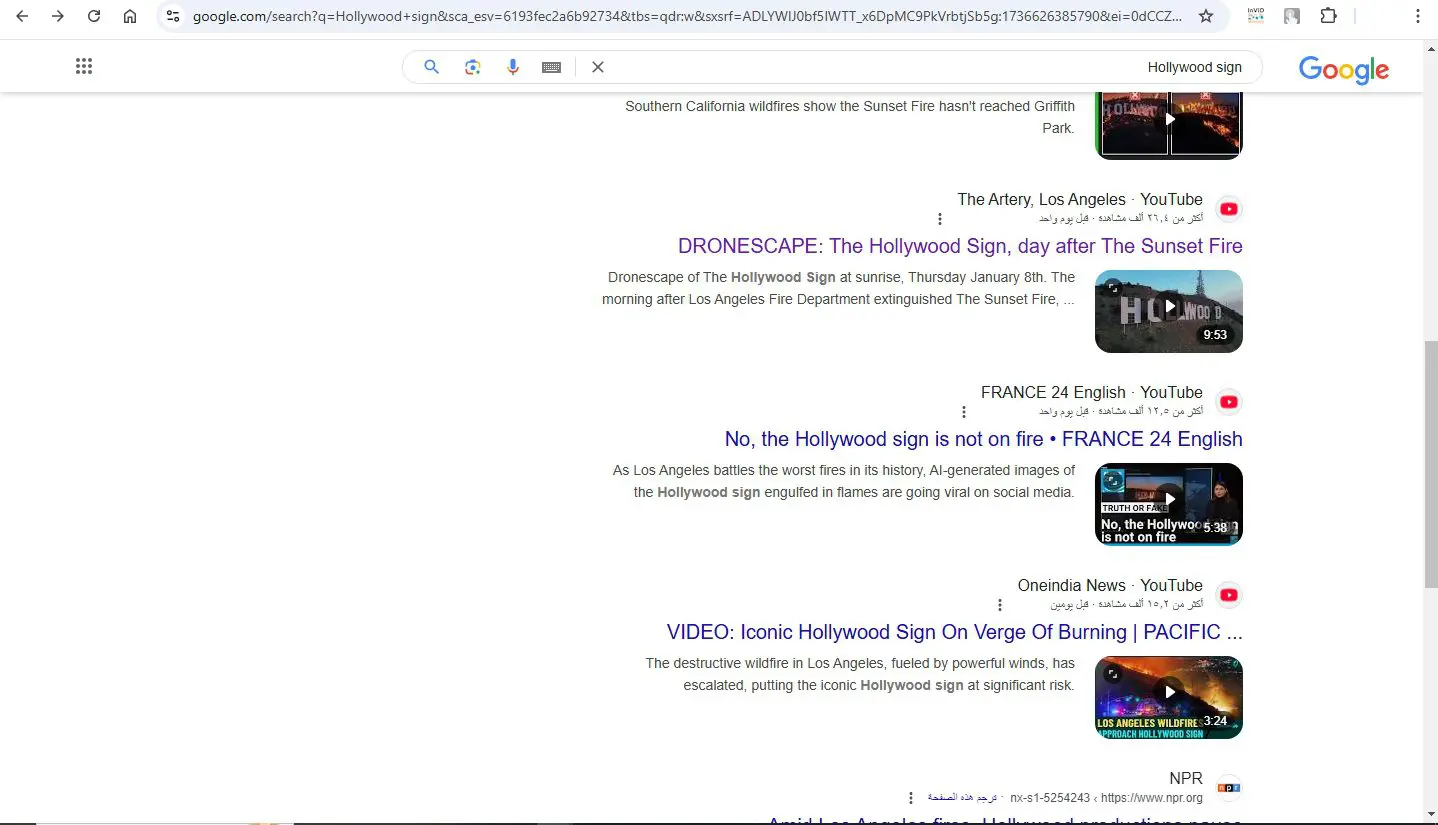The image size is (1438, 825).
Task: Click the page's vertical scrollbar thumb
Action: pyautogui.click(x=1430, y=463)
